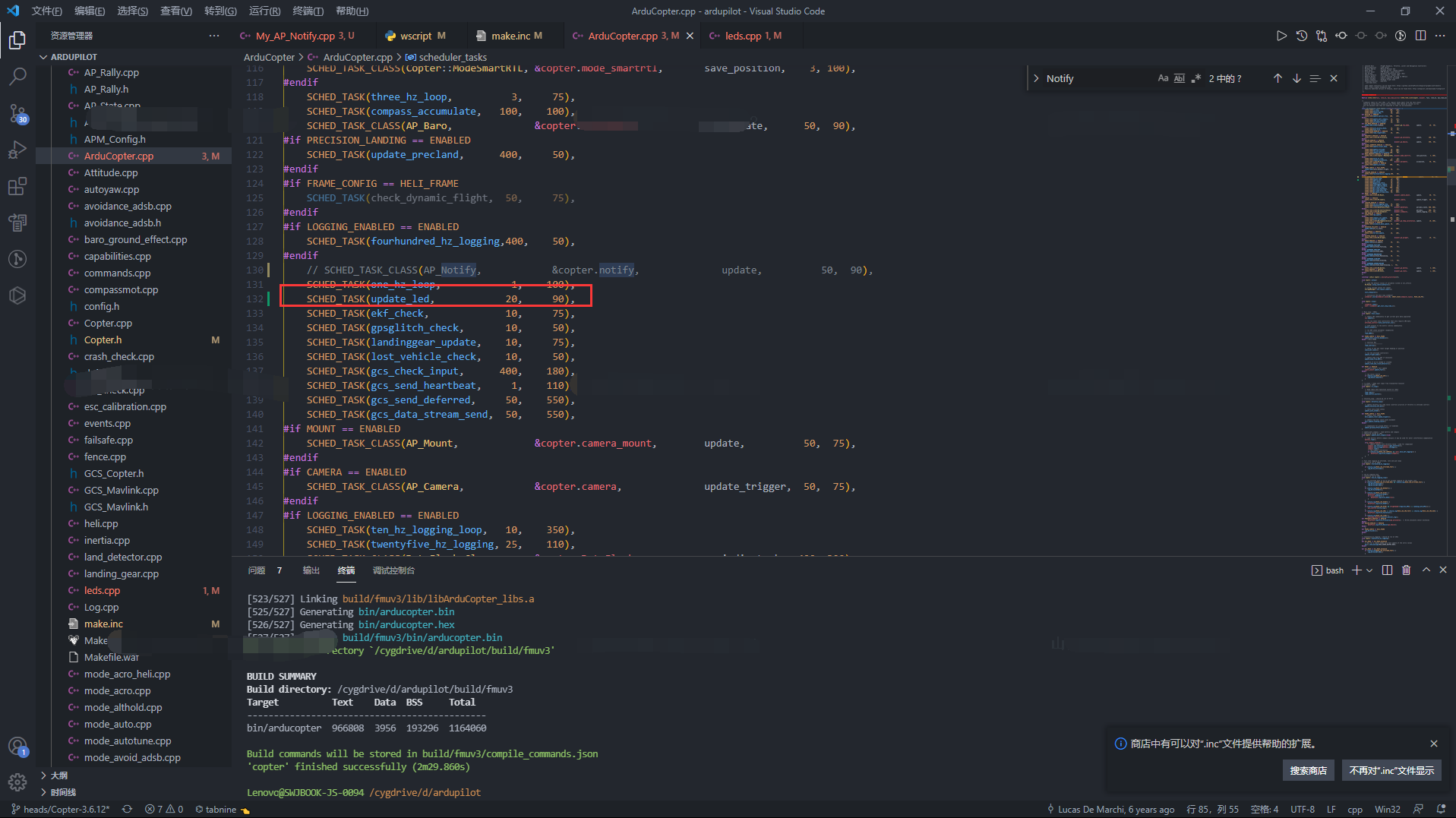Kill the terminal with trash icon
The width and height of the screenshot is (1456, 818).
pyautogui.click(x=1406, y=570)
